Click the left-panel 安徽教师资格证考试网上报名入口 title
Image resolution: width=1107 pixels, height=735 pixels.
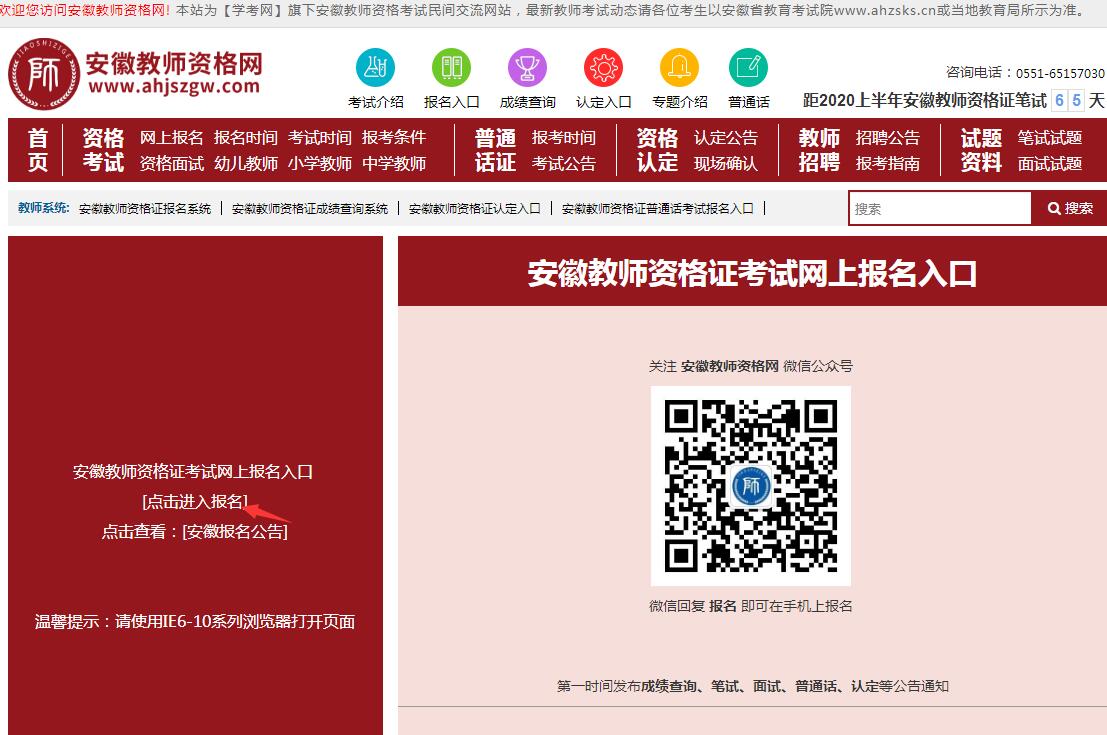(193, 472)
